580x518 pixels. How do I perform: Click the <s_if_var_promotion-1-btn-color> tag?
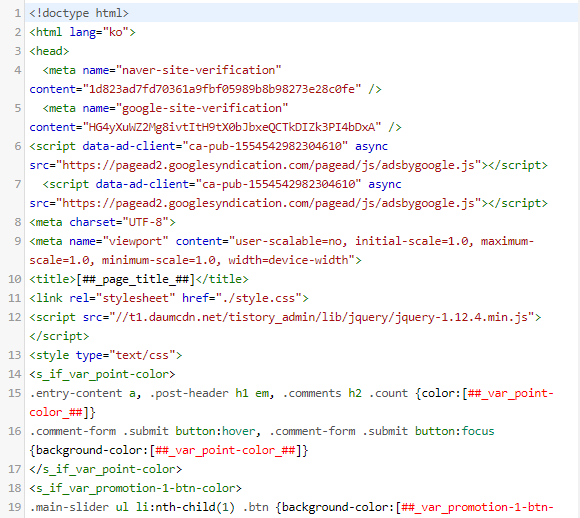[135, 488]
